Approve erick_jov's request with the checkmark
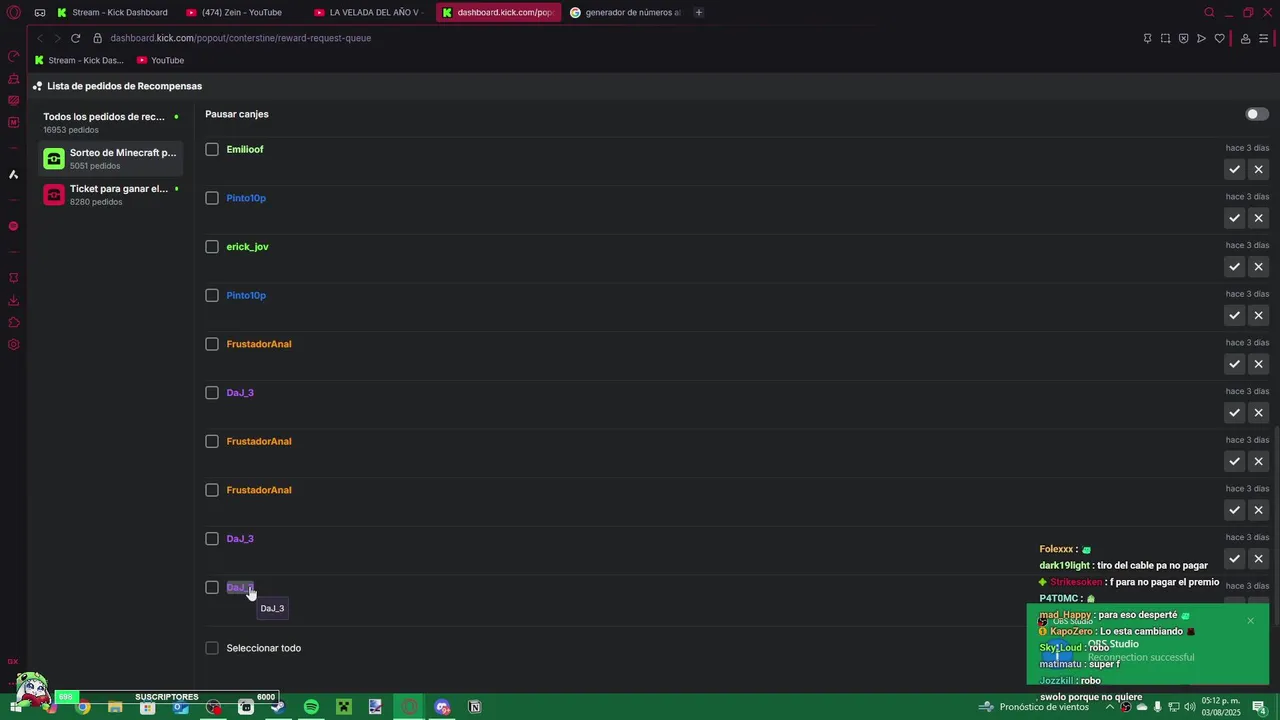The height and width of the screenshot is (720, 1280). [x=1234, y=267]
